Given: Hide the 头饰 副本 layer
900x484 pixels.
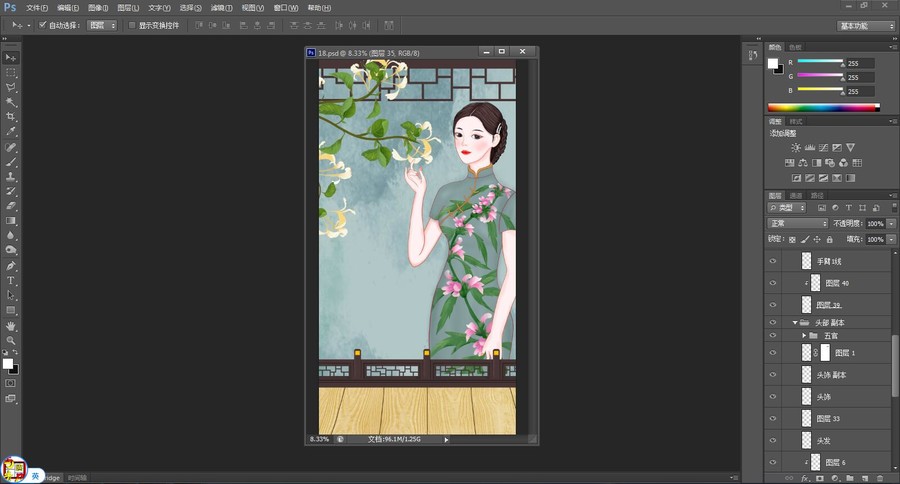Looking at the screenshot, I should (773, 375).
